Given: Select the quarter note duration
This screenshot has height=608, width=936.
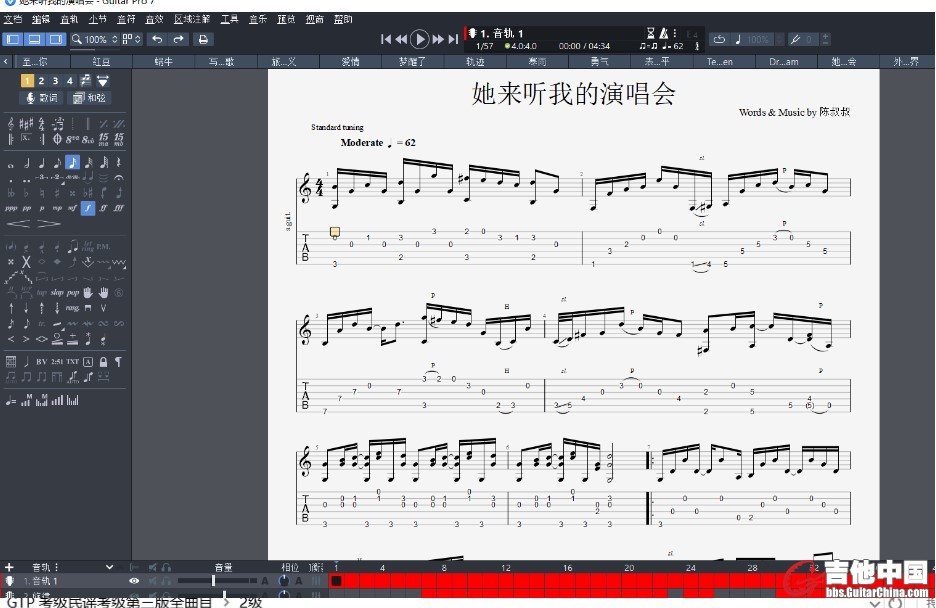Looking at the screenshot, I should click(x=42, y=163).
